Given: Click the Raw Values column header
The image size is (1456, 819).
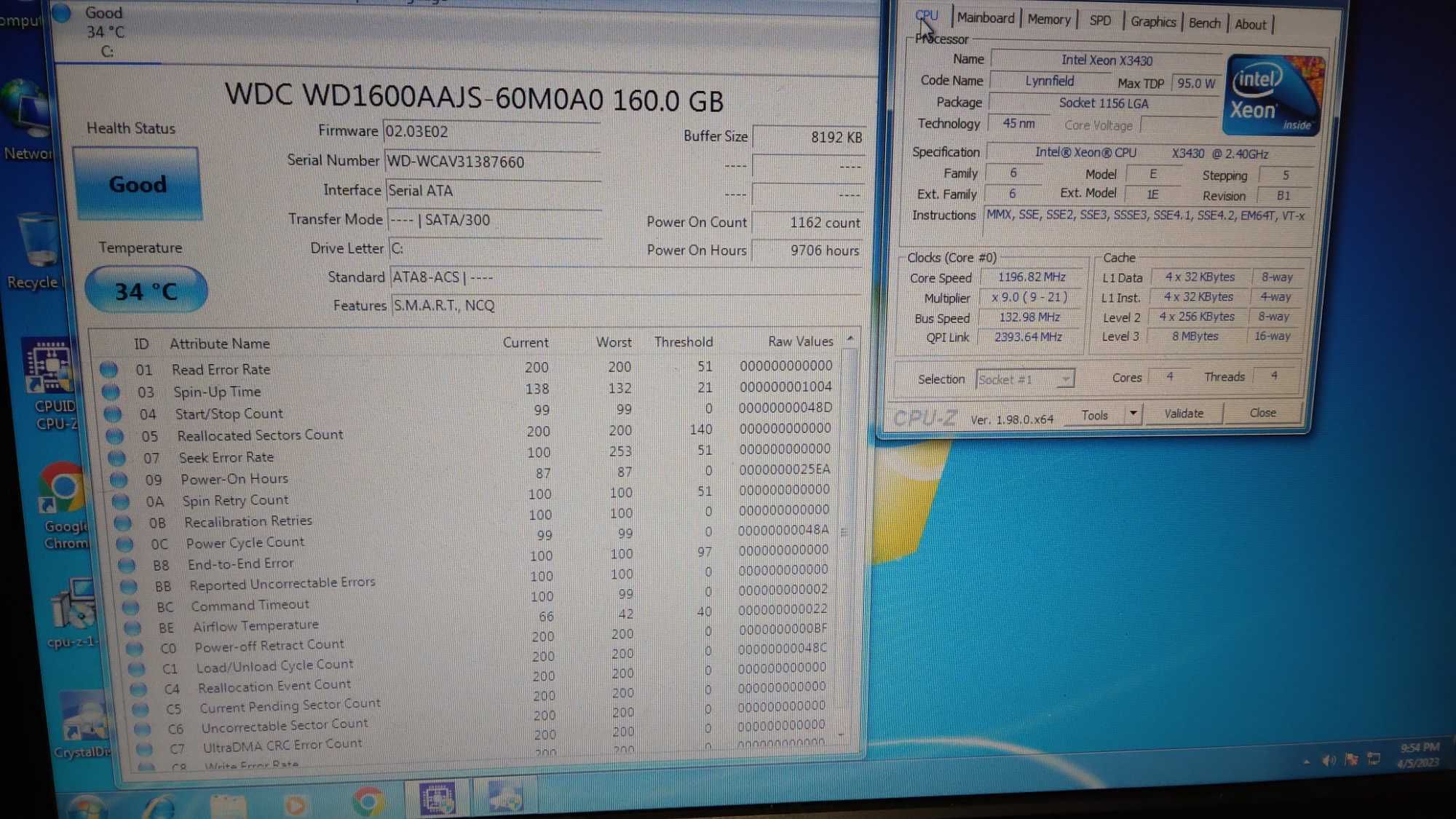Looking at the screenshot, I should (800, 341).
